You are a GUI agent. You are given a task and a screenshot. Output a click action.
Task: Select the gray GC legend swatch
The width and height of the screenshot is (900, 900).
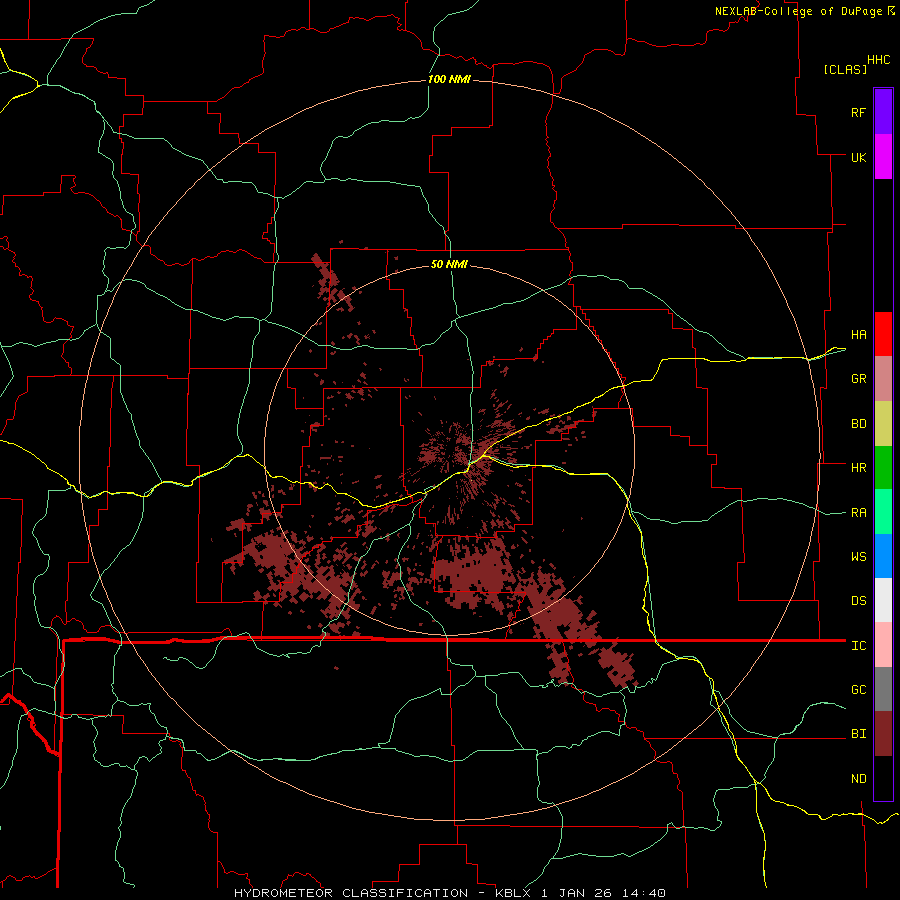(883, 689)
